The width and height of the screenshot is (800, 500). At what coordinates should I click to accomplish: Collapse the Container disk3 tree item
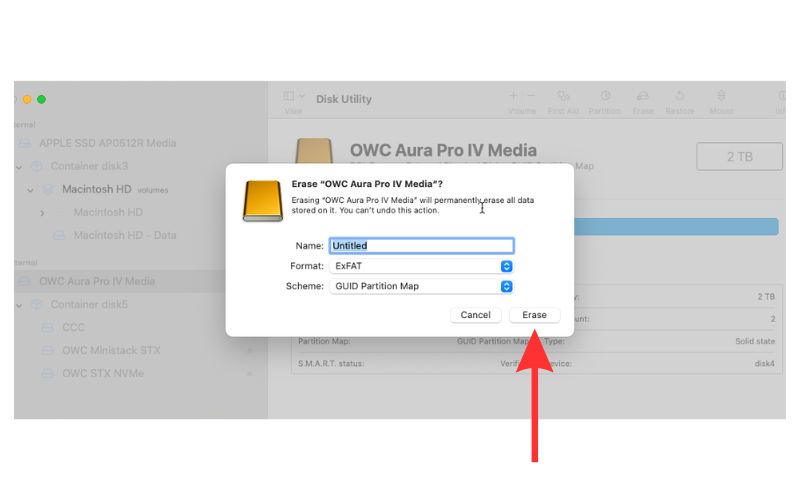click(19, 166)
